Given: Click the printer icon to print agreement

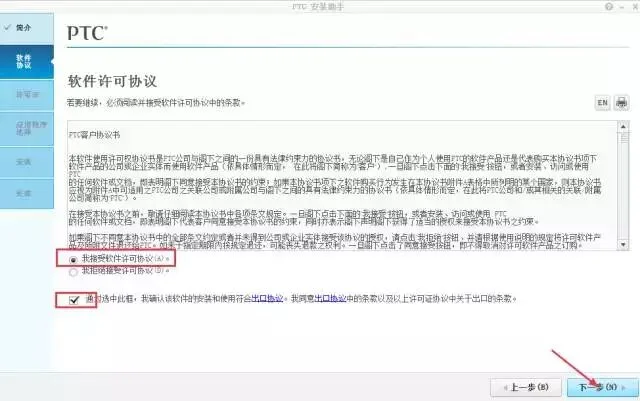Looking at the screenshot, I should [x=621, y=102].
